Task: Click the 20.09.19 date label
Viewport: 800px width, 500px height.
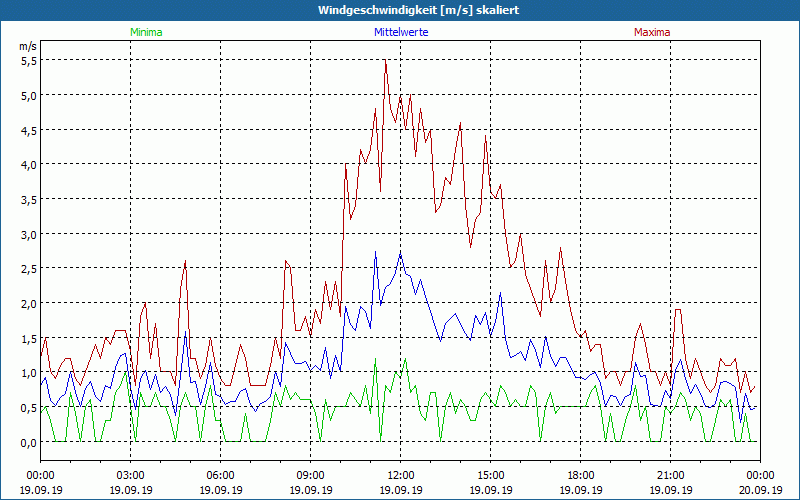Action: (760, 490)
